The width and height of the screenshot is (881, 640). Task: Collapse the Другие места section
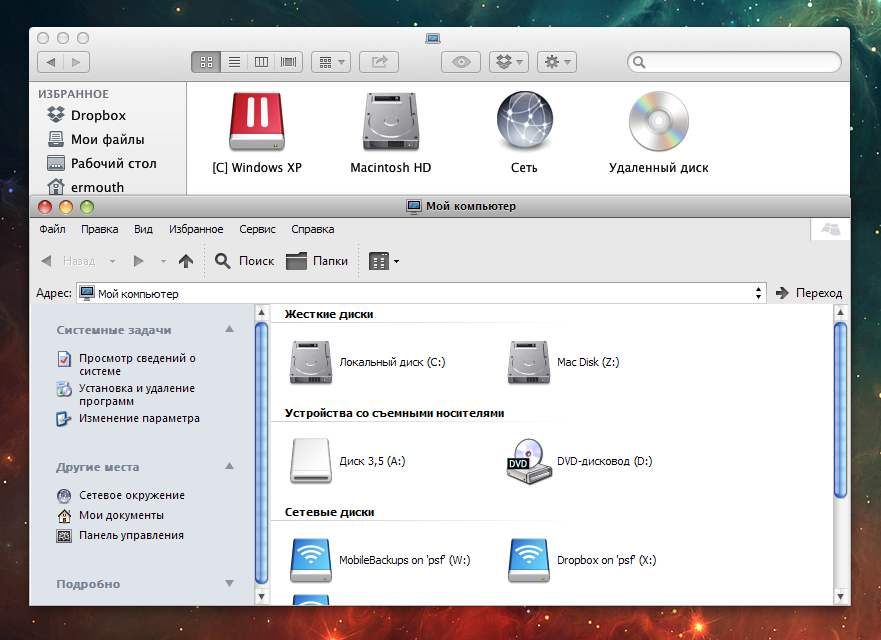229,466
